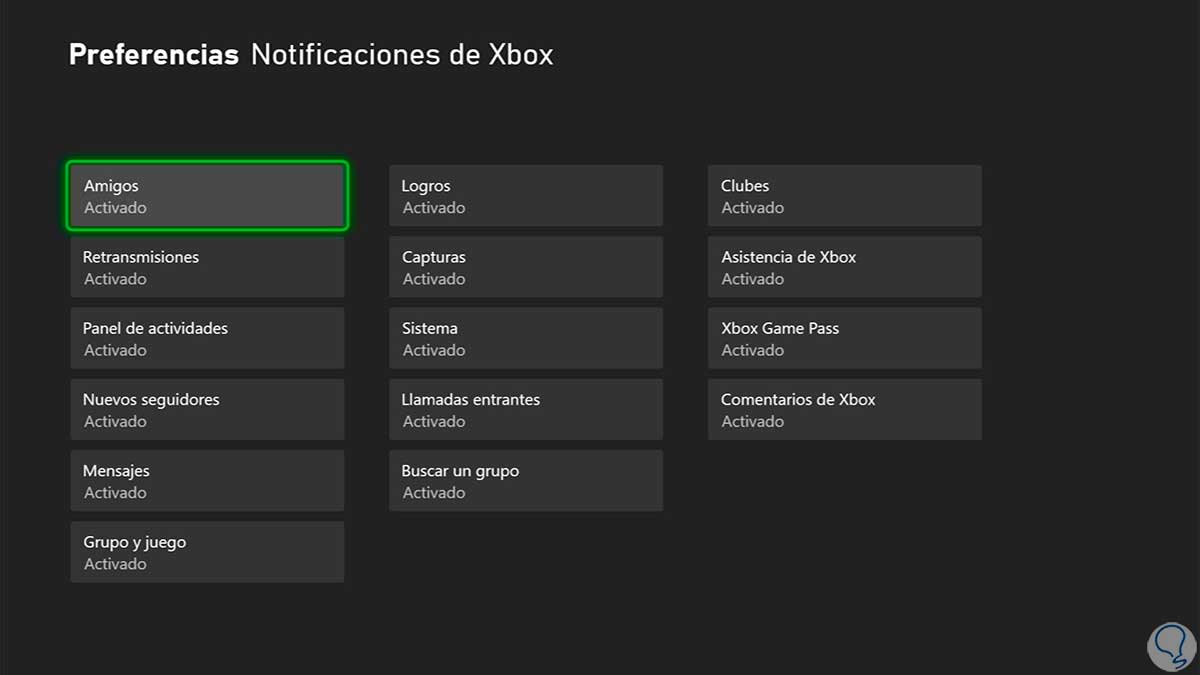Select the Asistencia de Xbox tile
The height and width of the screenshot is (675, 1200).
[845, 267]
